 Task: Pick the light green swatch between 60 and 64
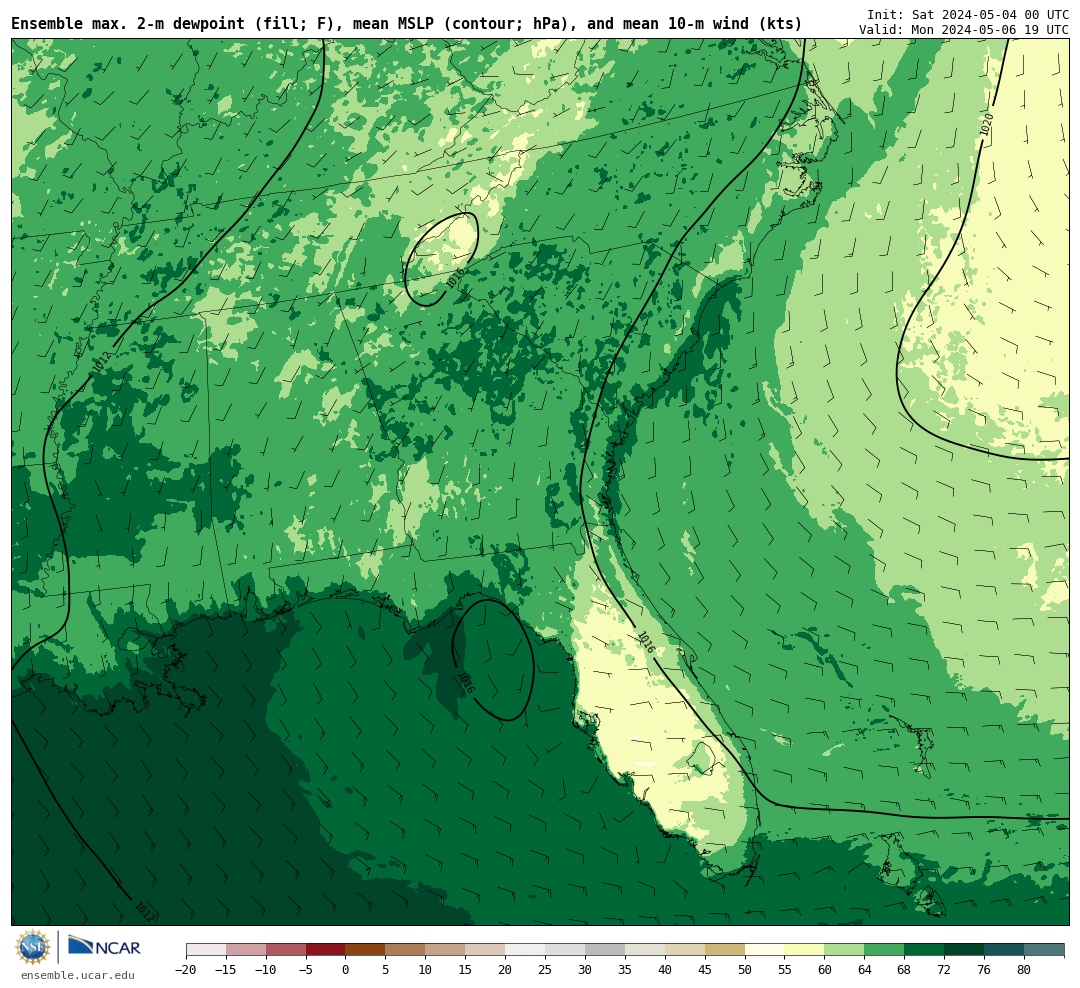pyautogui.click(x=845, y=950)
